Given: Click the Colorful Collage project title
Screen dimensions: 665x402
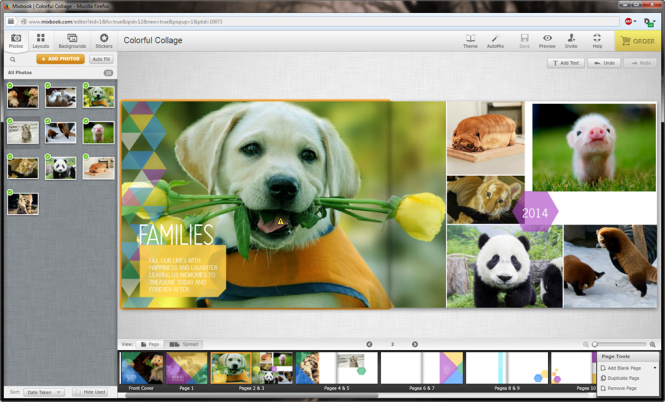Looking at the screenshot, I should 153,40.
